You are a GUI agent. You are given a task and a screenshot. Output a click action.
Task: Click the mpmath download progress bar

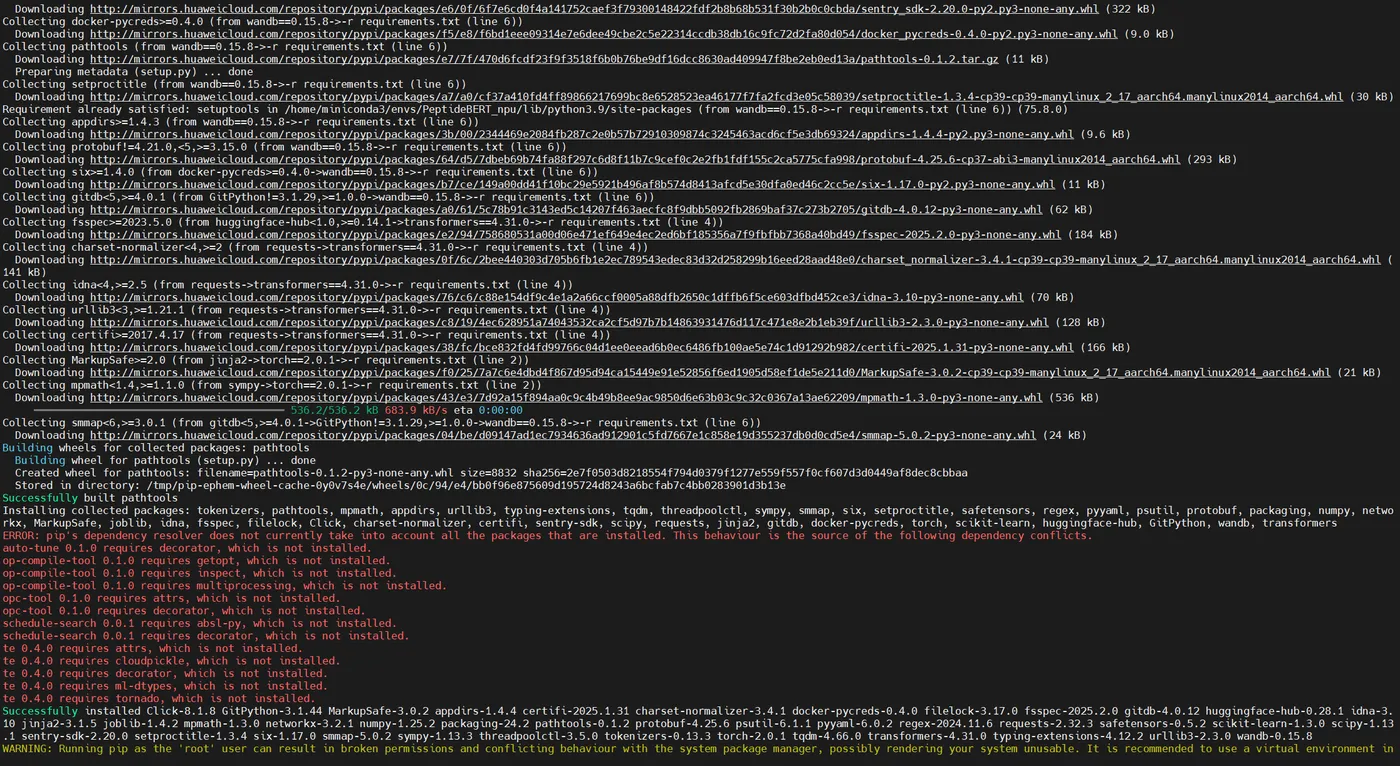(159, 410)
